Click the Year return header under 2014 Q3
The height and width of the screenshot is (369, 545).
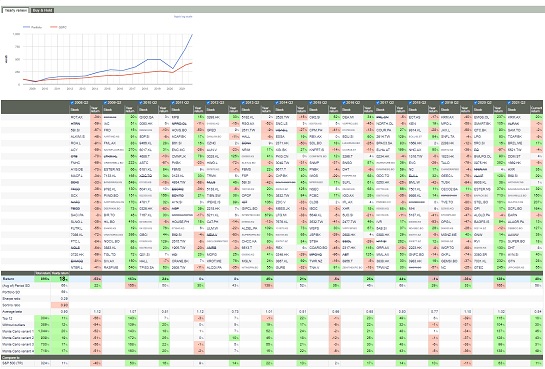coord(302,109)
